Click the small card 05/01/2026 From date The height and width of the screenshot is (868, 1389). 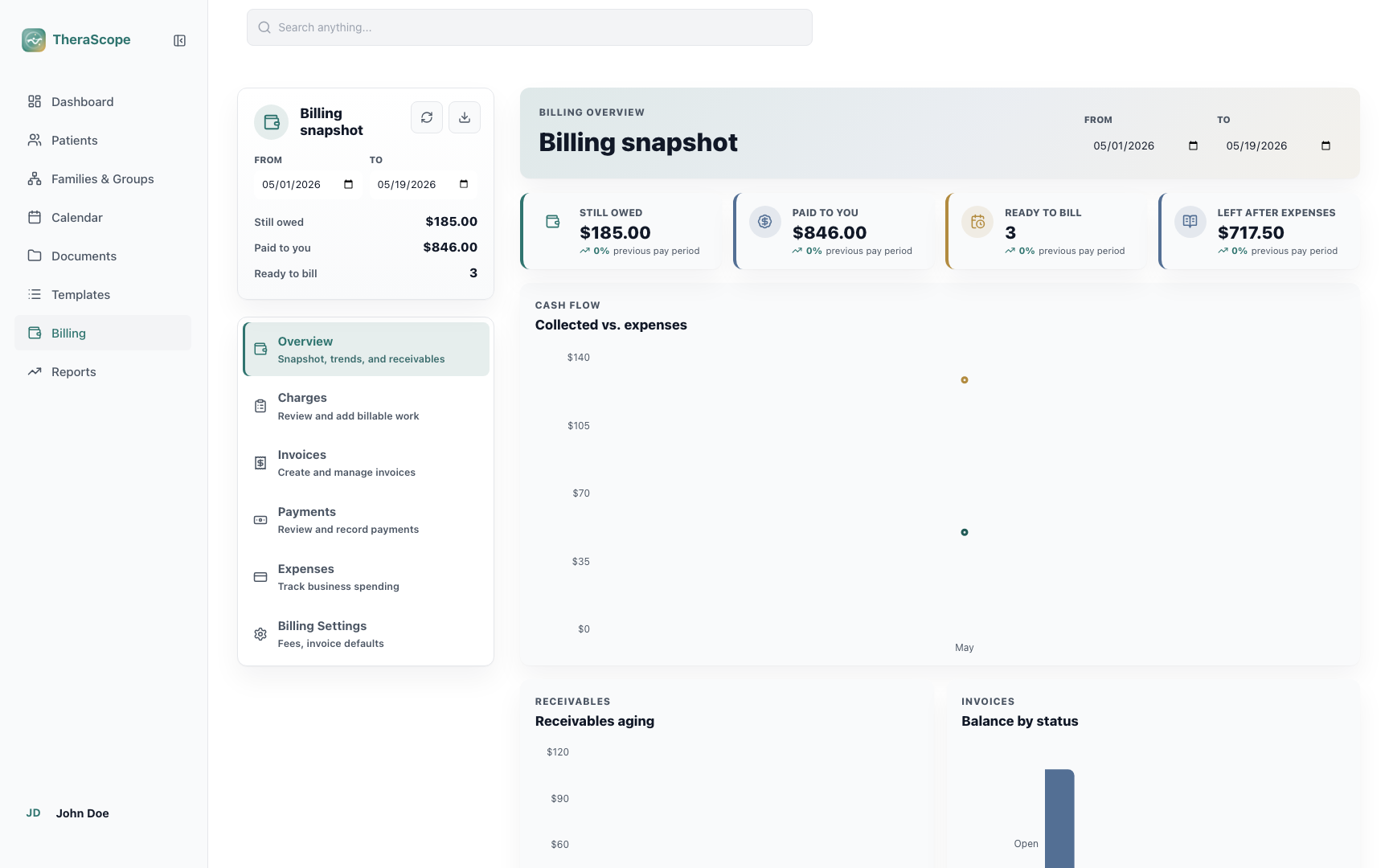tap(291, 184)
